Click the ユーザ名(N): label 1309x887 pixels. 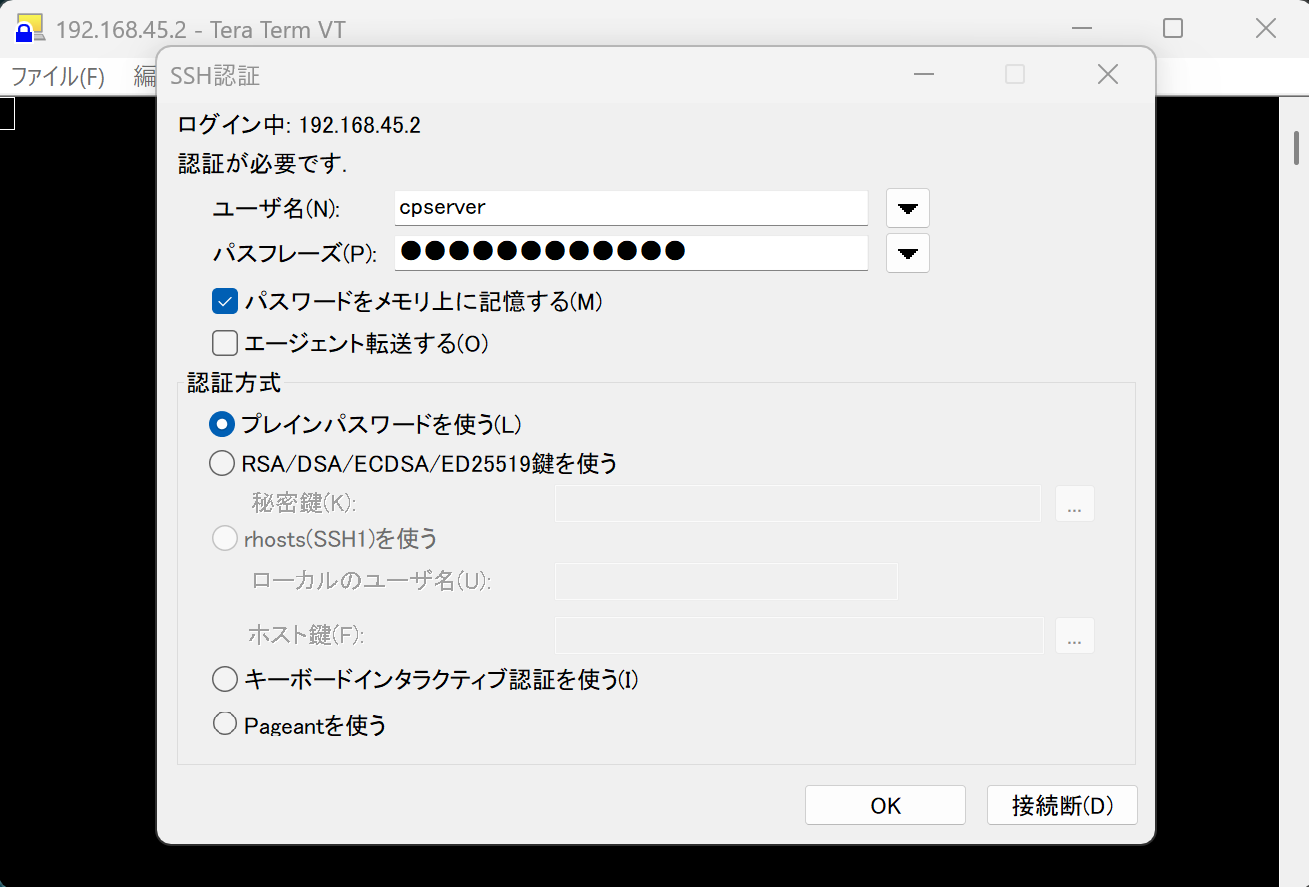(277, 209)
